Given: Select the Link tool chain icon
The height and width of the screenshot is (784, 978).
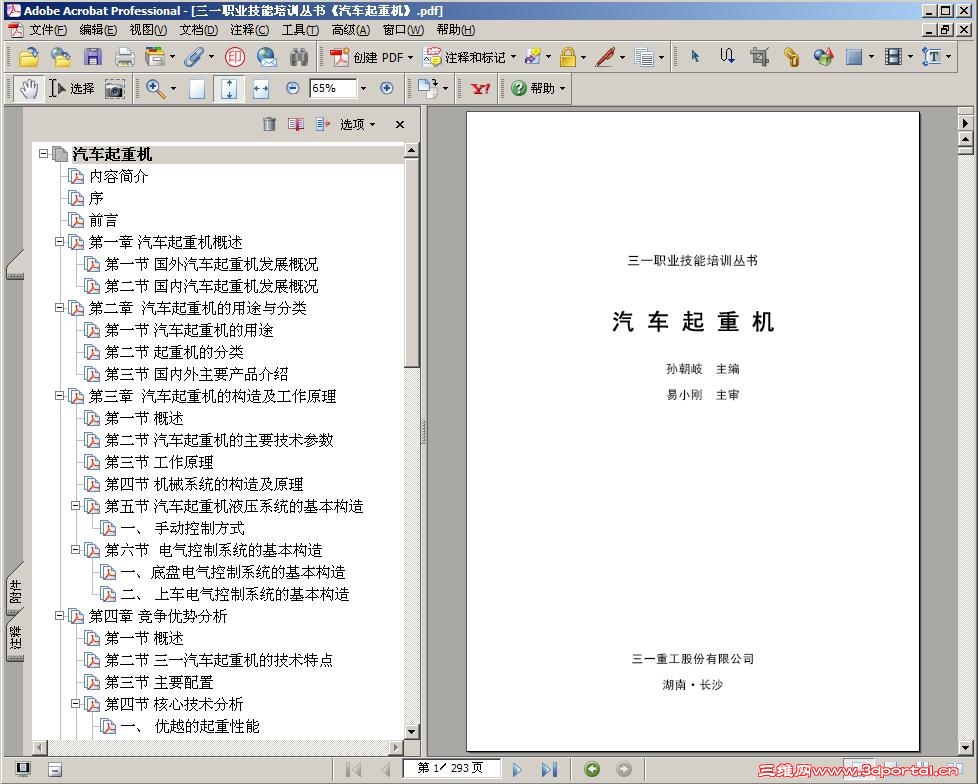Looking at the screenshot, I should point(792,57).
